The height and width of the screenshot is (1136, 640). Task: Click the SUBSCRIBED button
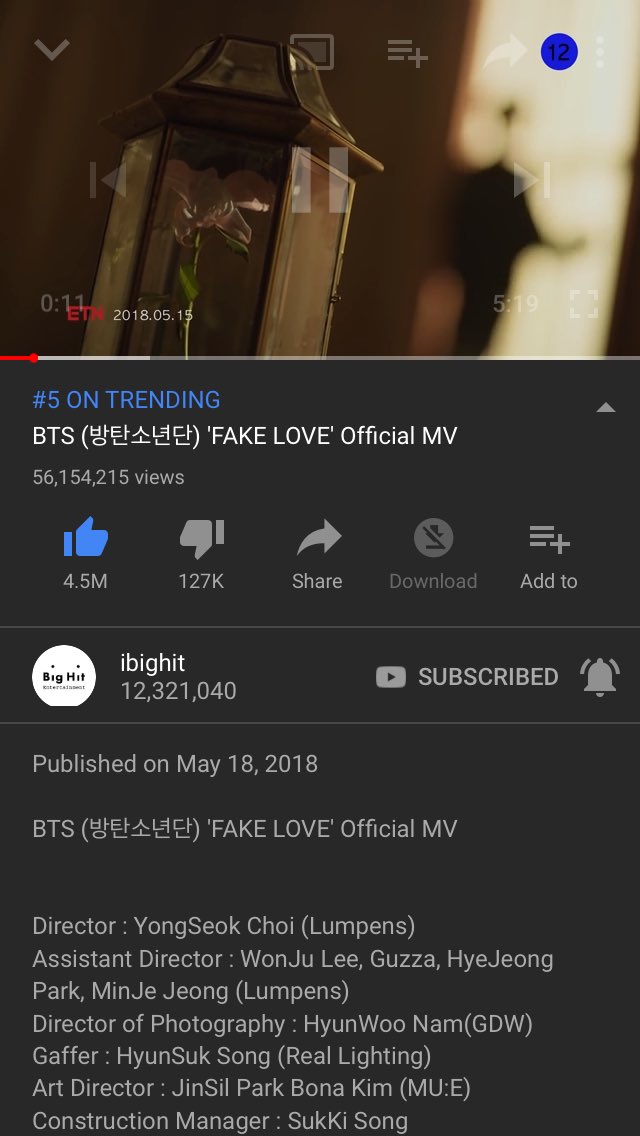point(467,677)
